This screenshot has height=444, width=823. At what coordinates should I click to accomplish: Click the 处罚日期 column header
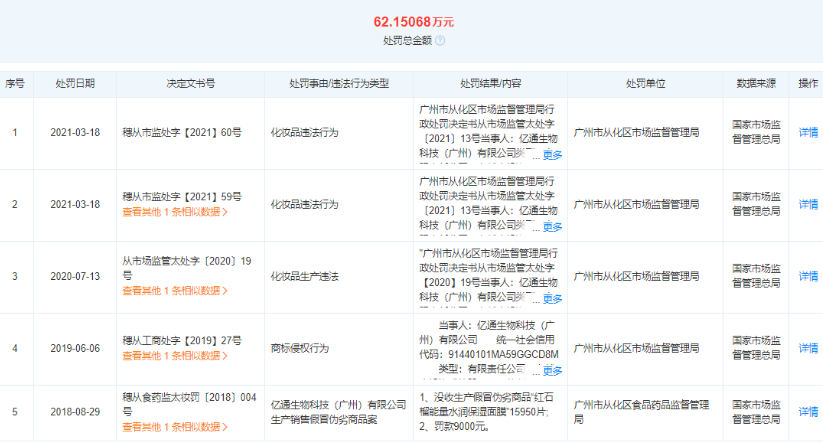click(76, 84)
